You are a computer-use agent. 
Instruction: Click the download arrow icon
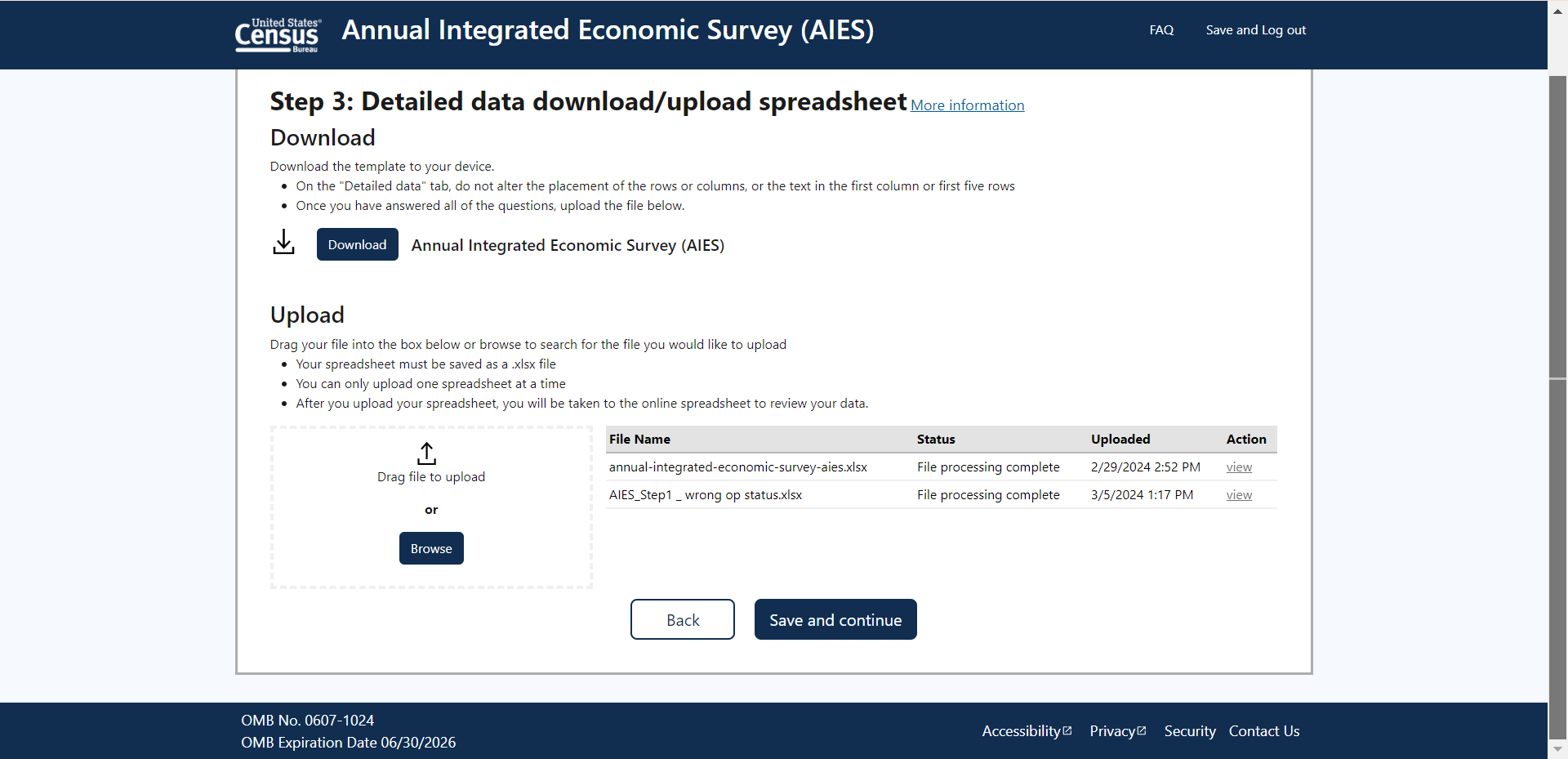(x=283, y=243)
